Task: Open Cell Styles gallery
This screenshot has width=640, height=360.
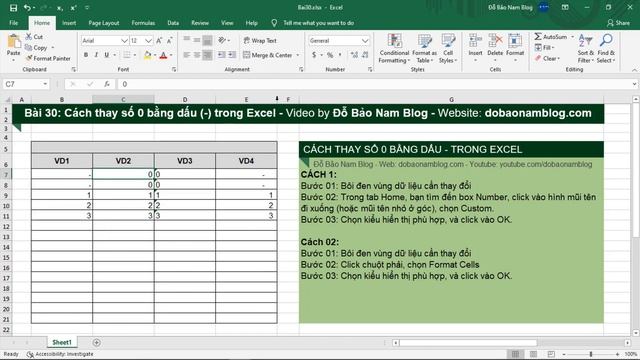Action: (448, 48)
